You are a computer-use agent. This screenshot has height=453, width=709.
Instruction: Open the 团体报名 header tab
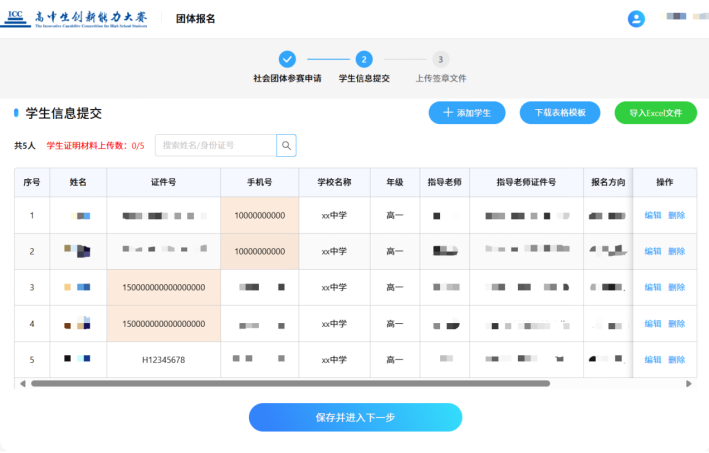coord(195,19)
